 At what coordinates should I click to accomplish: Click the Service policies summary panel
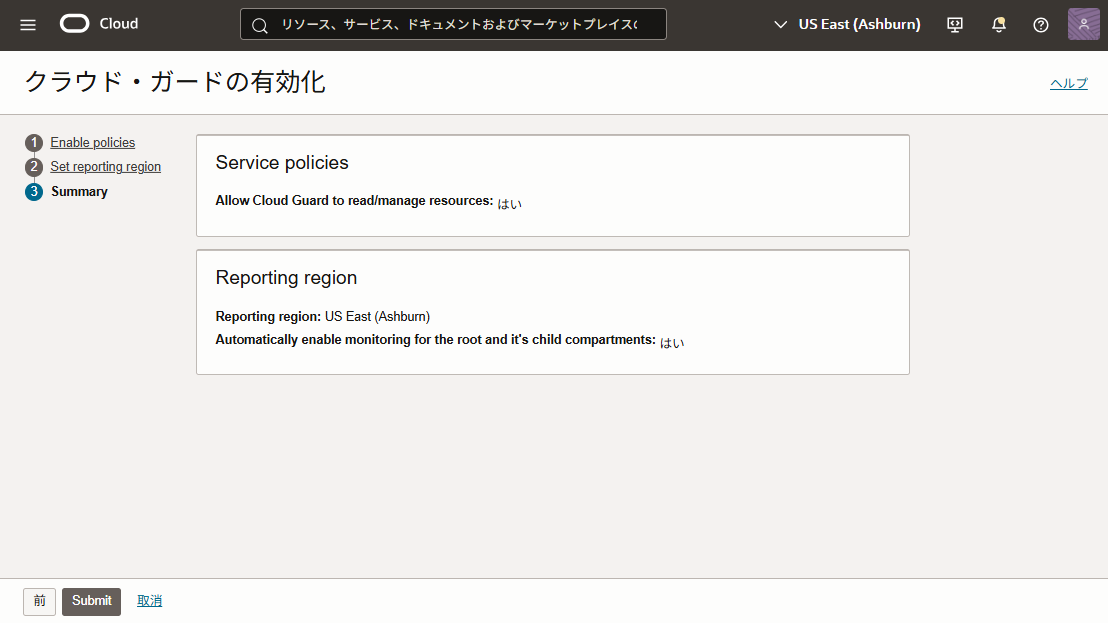coord(553,185)
